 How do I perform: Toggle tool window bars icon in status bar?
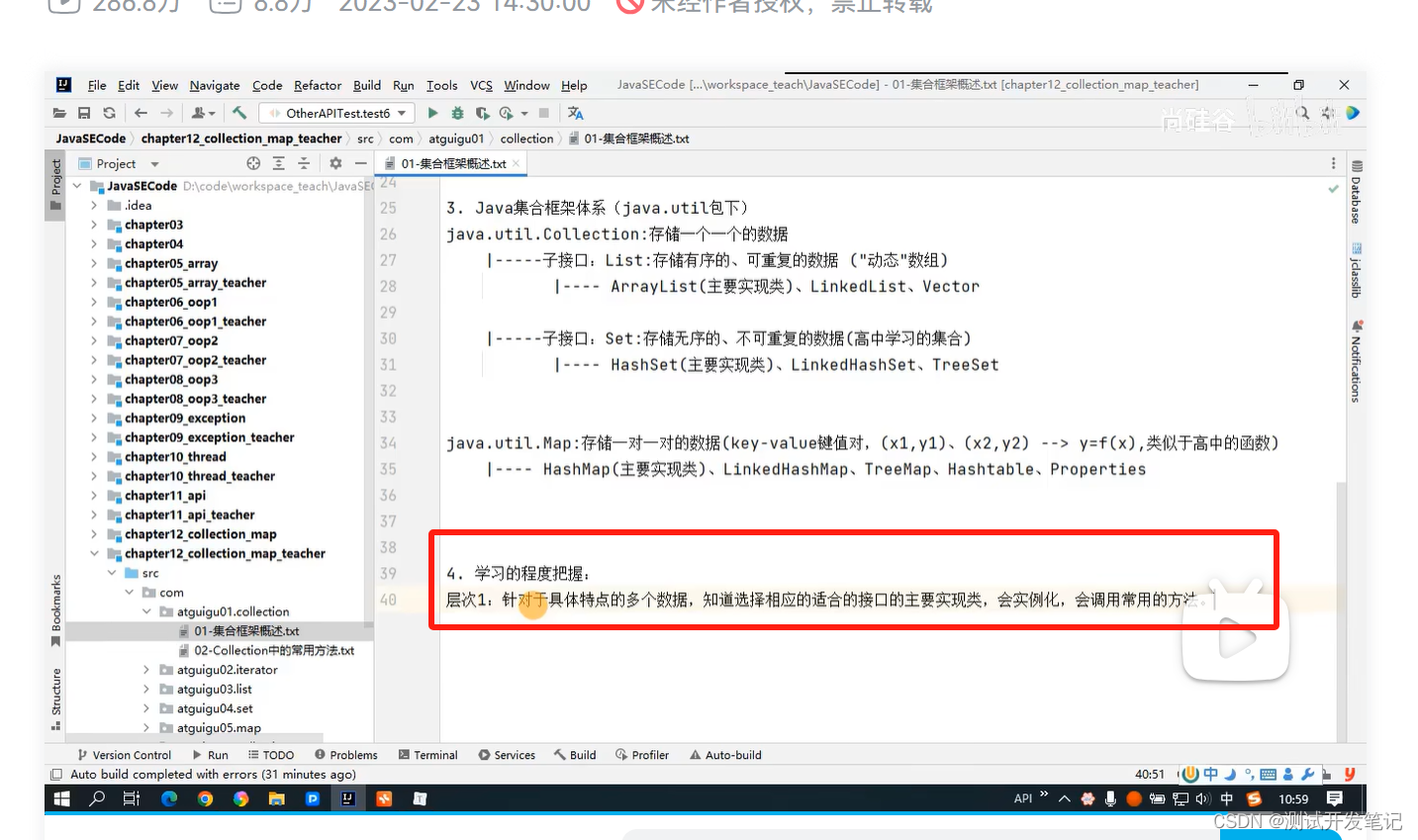pyautogui.click(x=56, y=775)
